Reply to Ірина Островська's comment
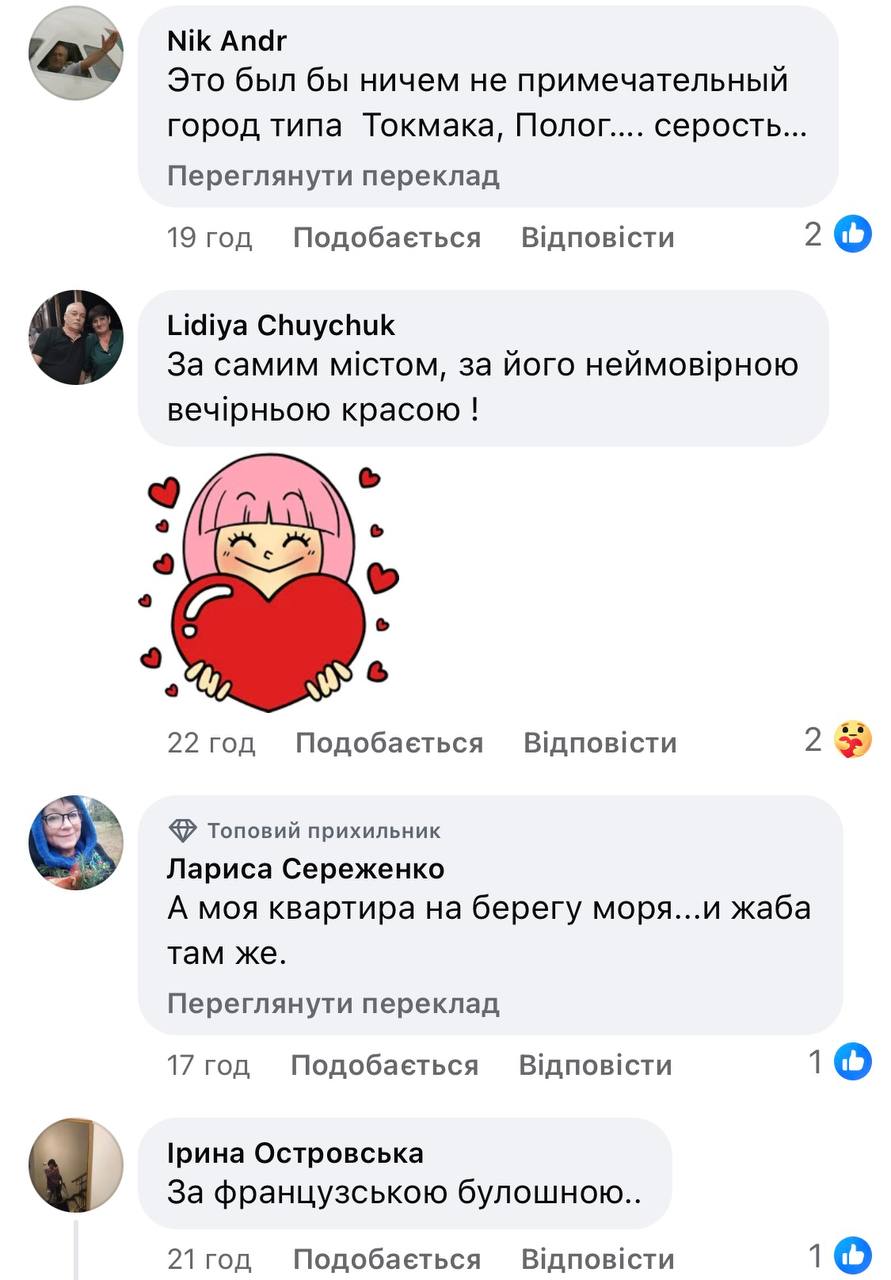The height and width of the screenshot is (1280, 891). click(598, 1259)
